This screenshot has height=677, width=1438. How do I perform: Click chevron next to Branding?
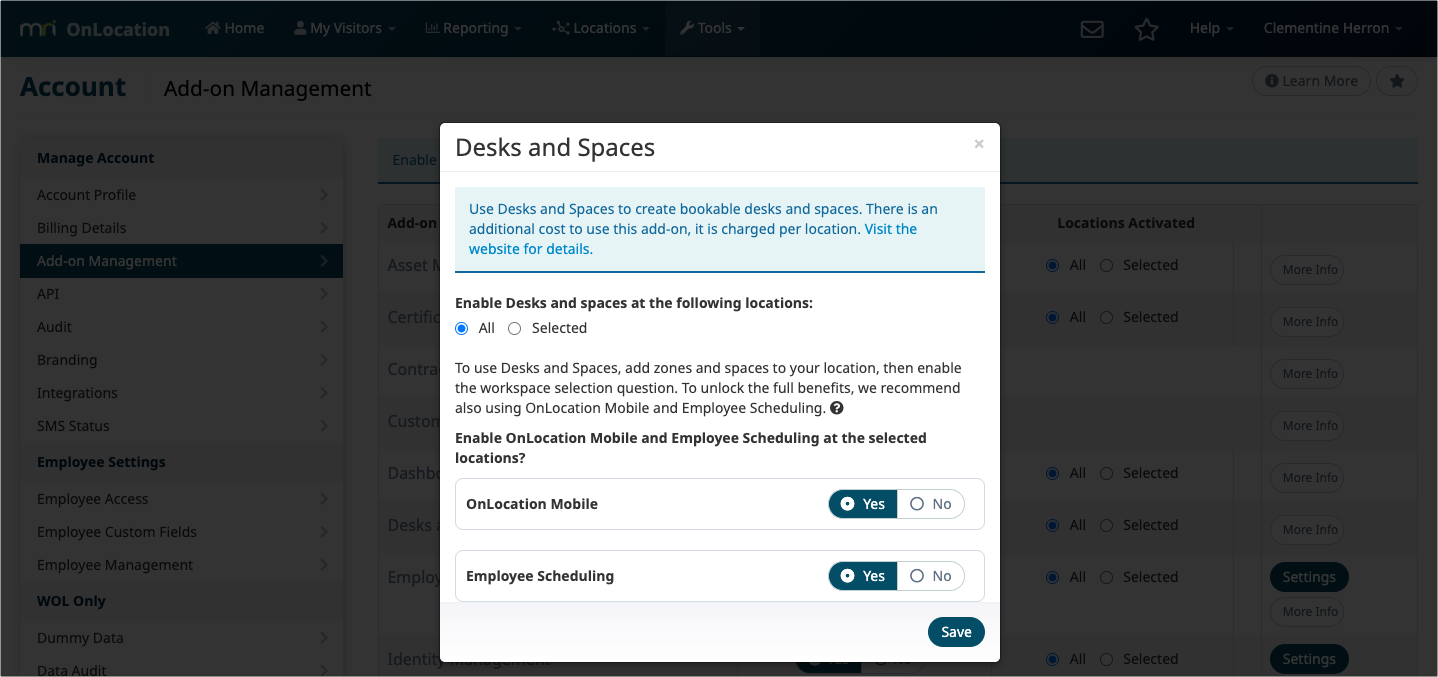click(323, 360)
